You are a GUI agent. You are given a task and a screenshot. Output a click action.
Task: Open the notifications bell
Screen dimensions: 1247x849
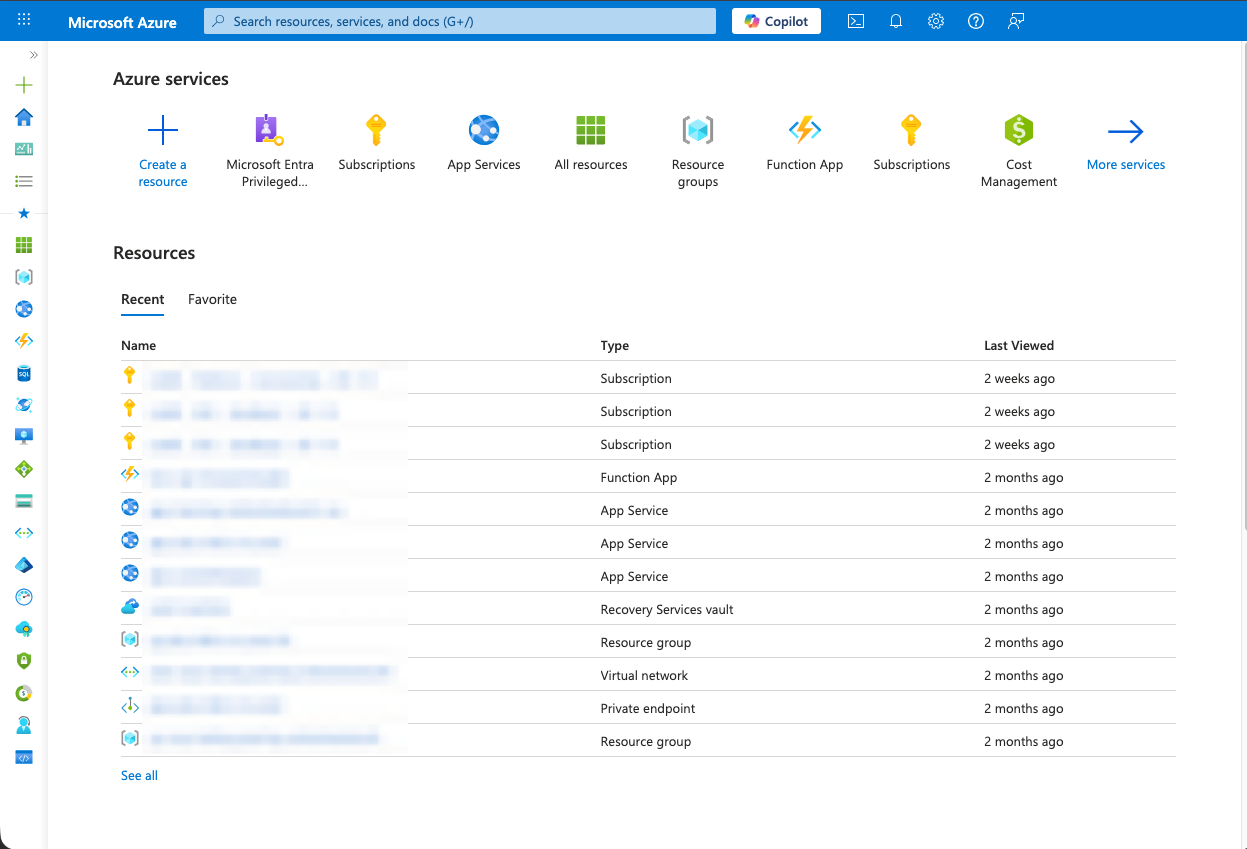coord(896,21)
